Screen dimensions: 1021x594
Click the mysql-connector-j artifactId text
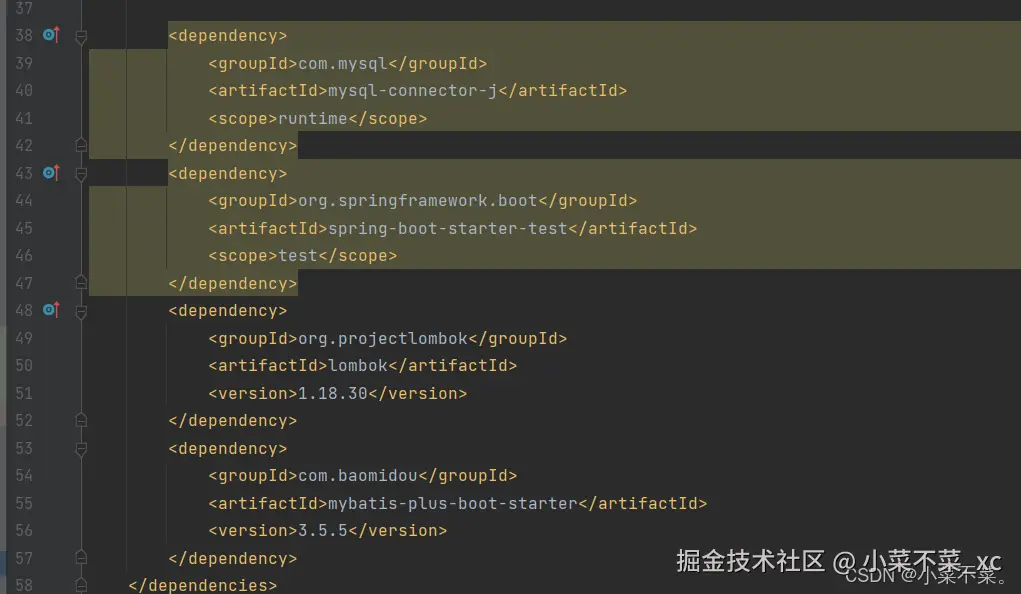pyautogui.click(x=412, y=91)
